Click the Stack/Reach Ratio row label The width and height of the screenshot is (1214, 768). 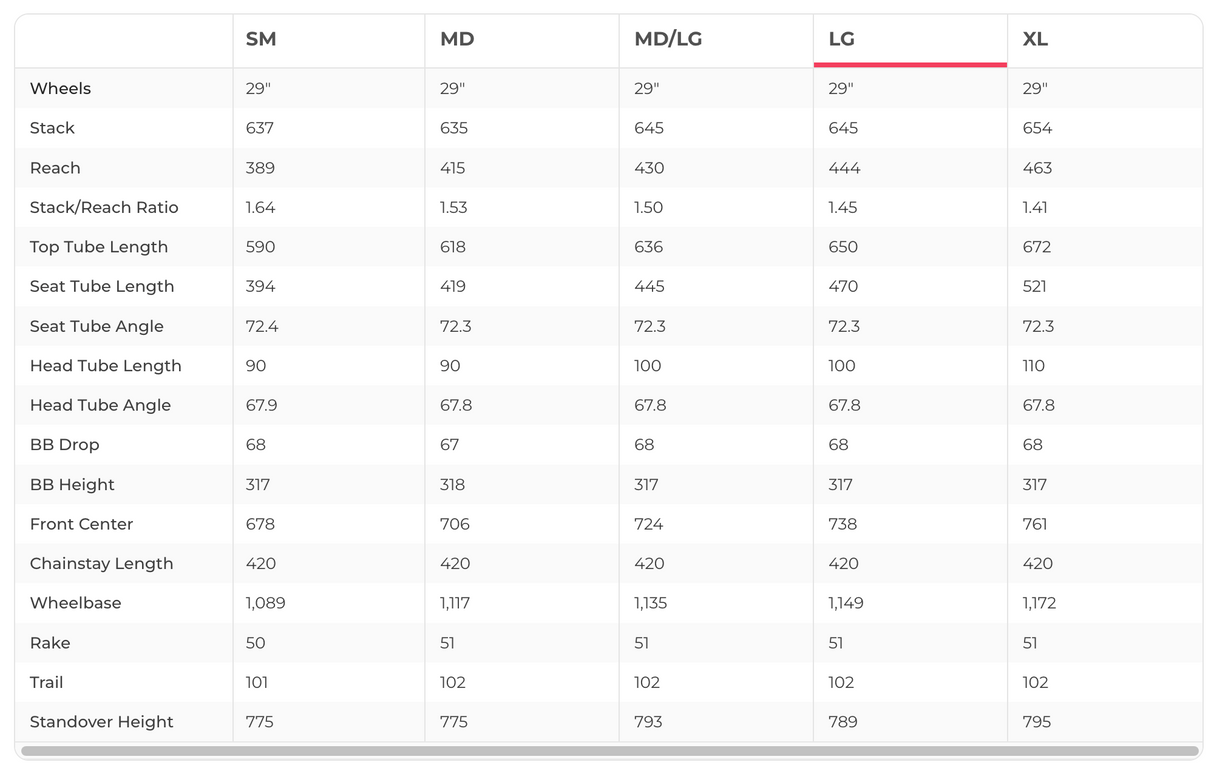pos(104,208)
